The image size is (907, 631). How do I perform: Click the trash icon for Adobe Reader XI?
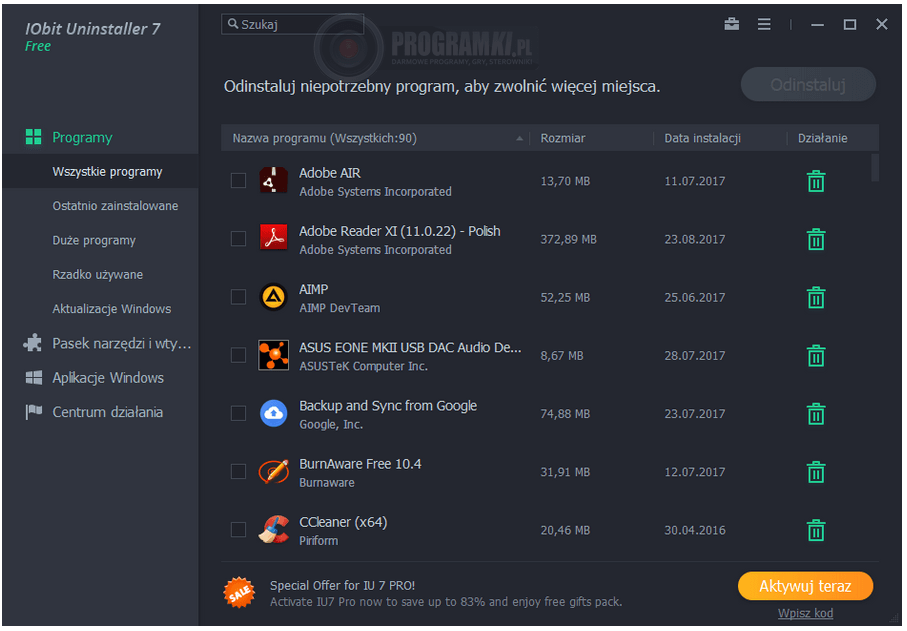click(816, 239)
